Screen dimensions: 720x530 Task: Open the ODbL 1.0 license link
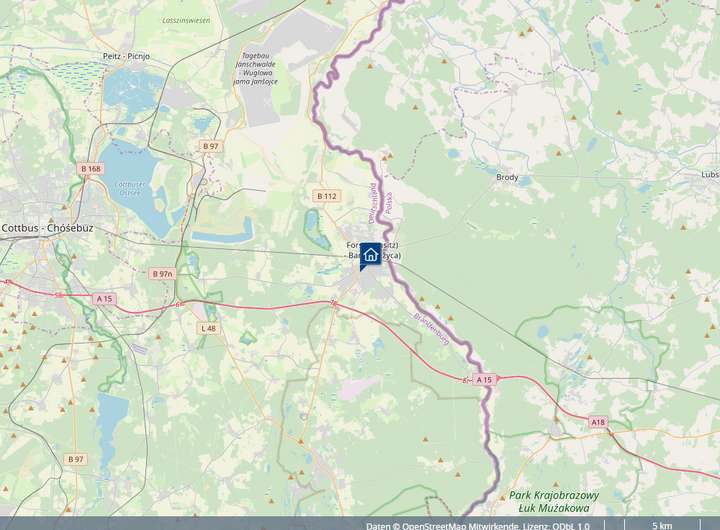(x=570, y=525)
